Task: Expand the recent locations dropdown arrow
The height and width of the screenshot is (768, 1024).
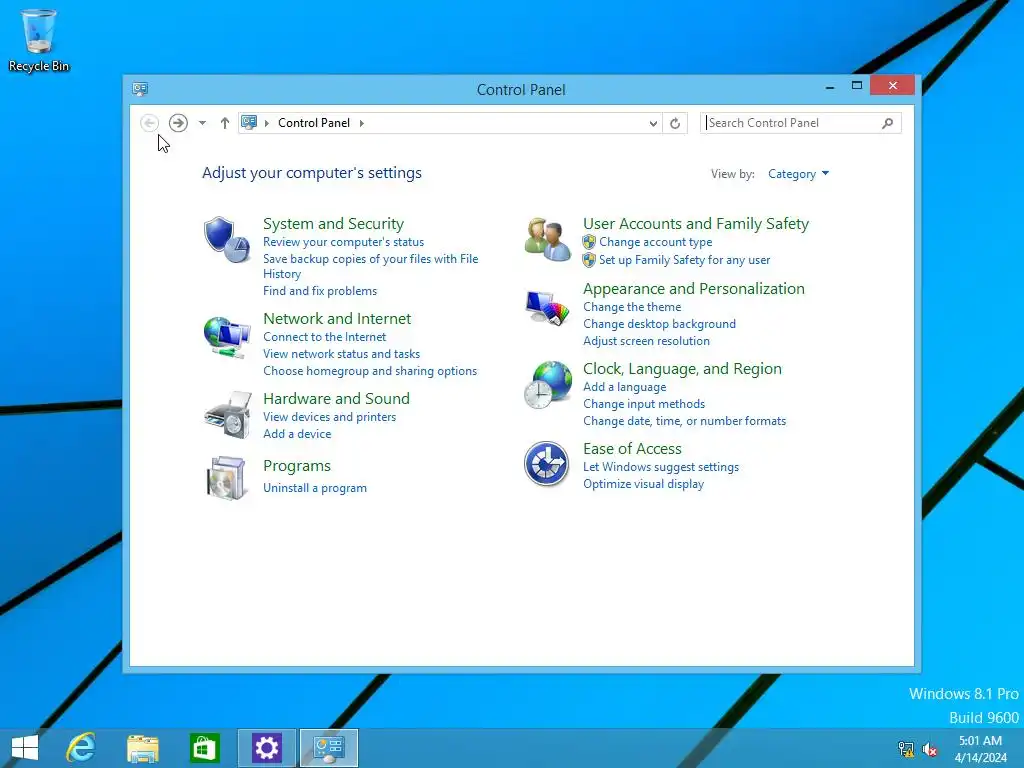Action: pos(202,123)
